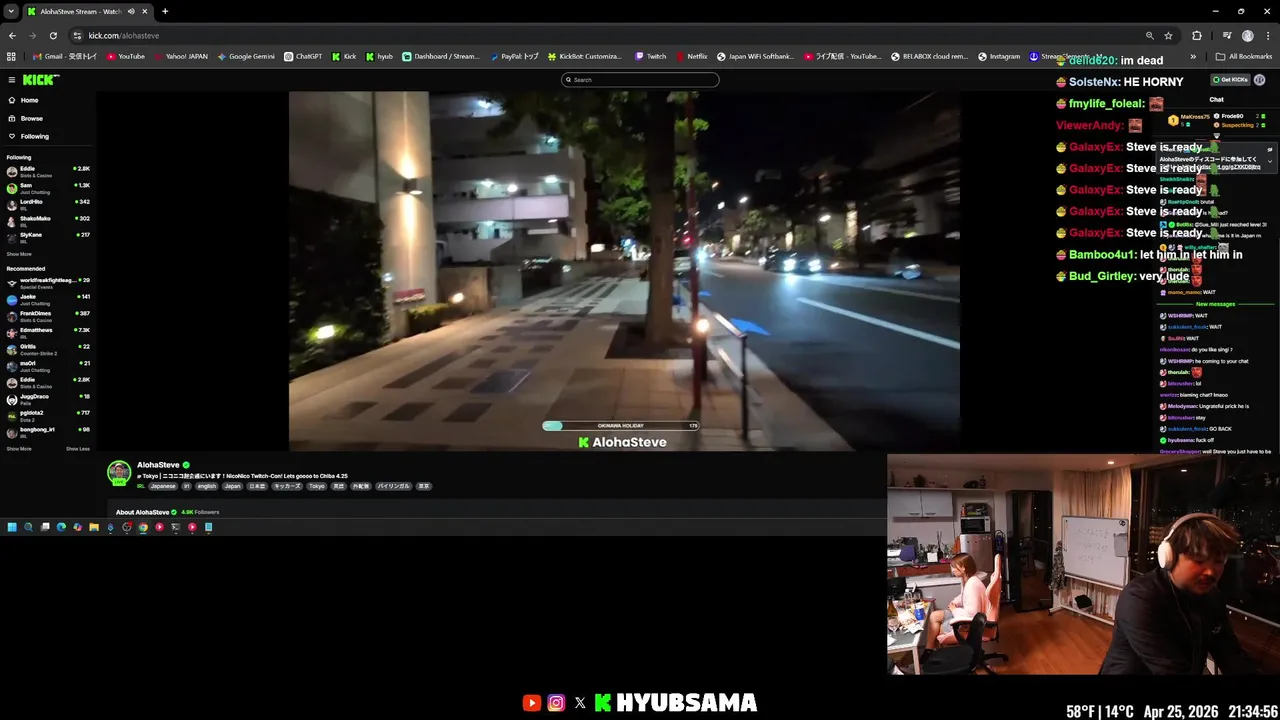Expand Show More under Following
The width and height of the screenshot is (1280, 720).
click(x=19, y=254)
